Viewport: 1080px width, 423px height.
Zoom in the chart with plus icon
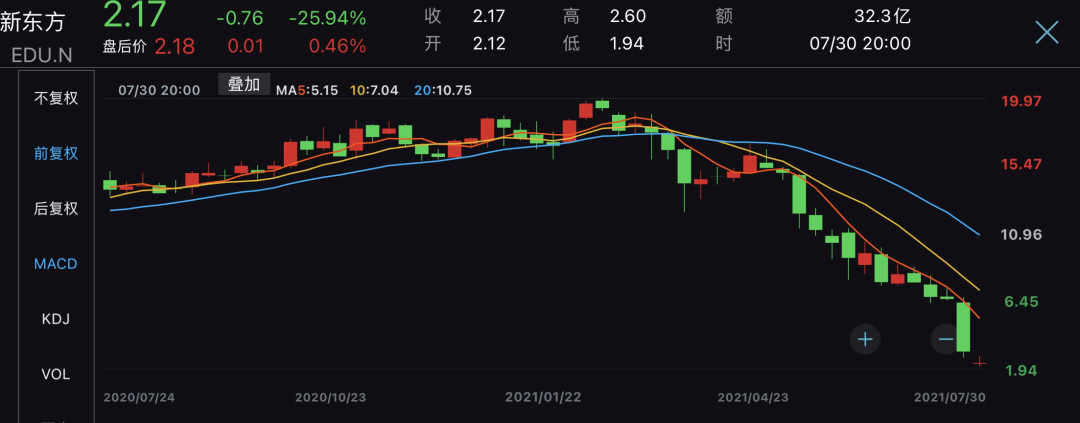tap(865, 339)
